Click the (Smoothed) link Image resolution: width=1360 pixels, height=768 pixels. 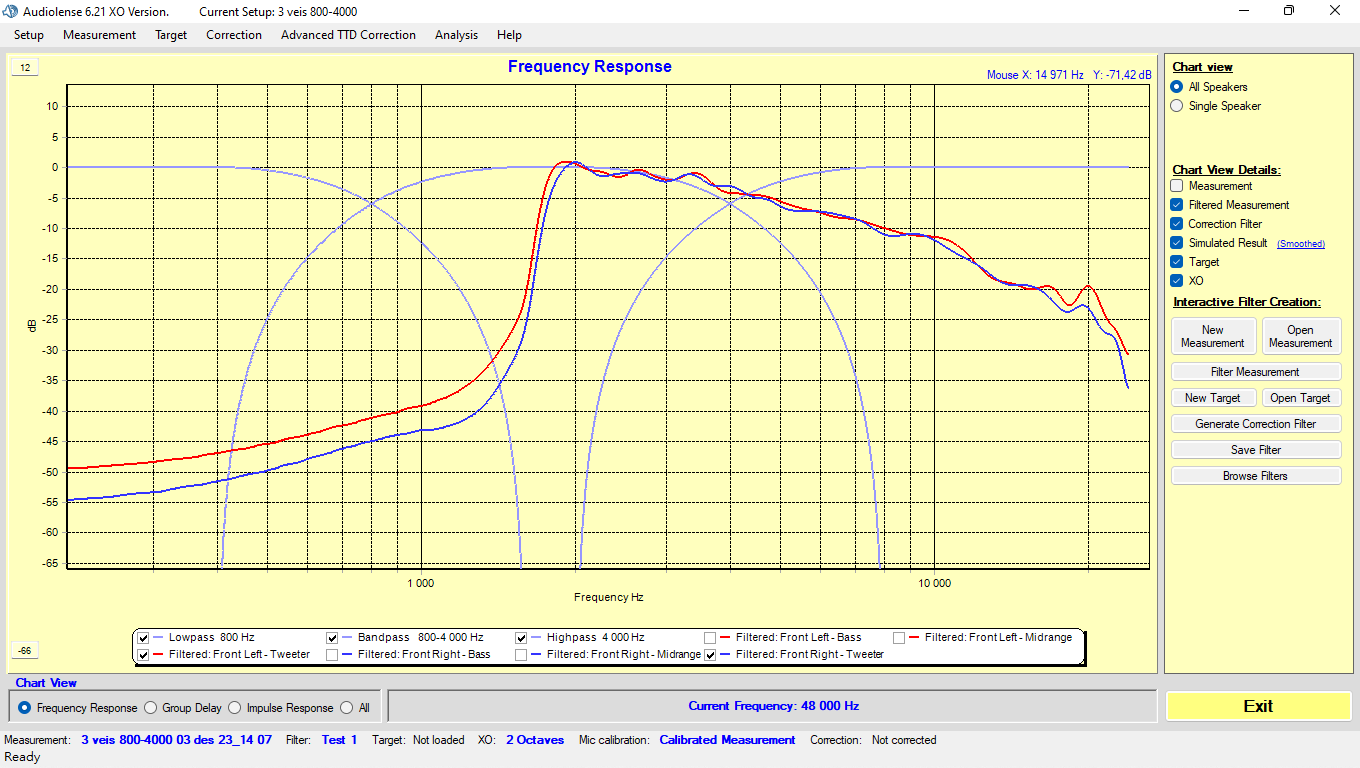tap(1300, 244)
